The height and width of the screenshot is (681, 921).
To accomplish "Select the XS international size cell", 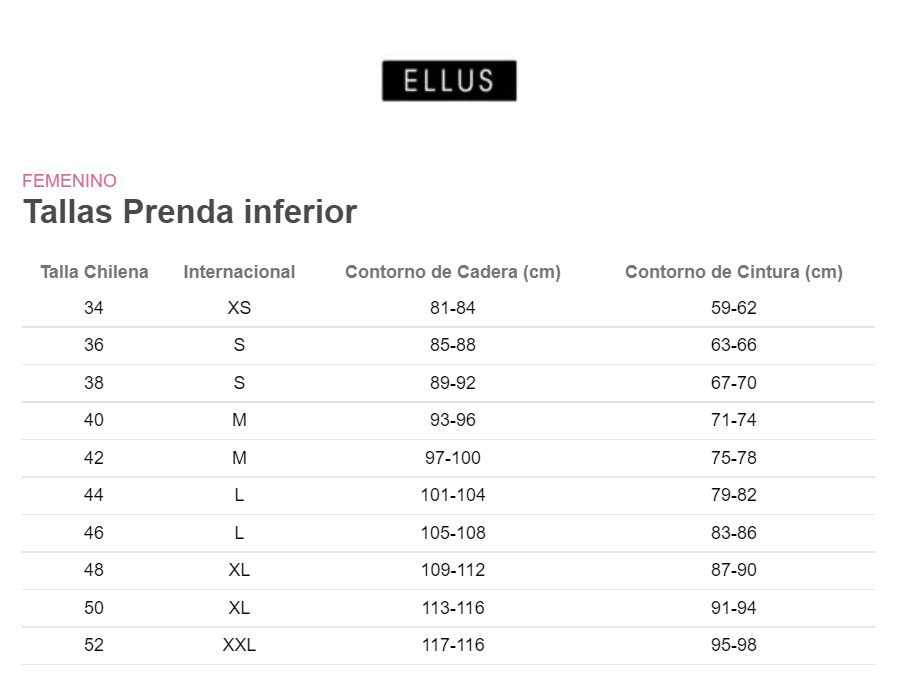I will pyautogui.click(x=239, y=308).
